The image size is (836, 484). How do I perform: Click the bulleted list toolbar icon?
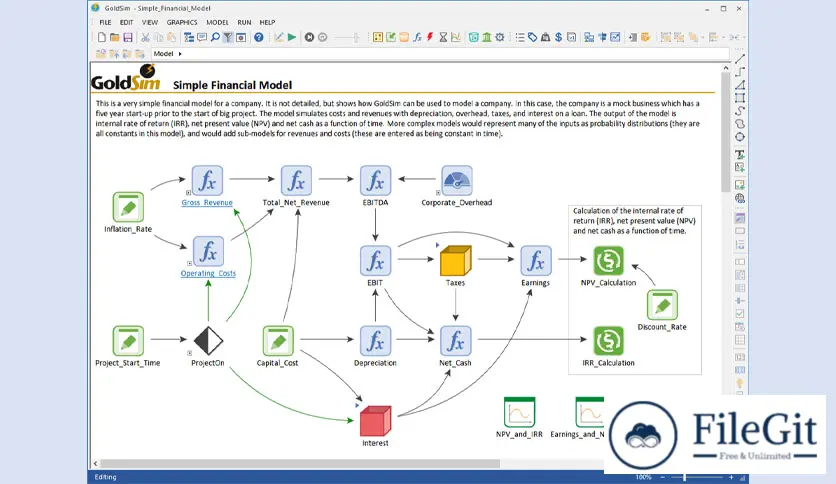520,37
